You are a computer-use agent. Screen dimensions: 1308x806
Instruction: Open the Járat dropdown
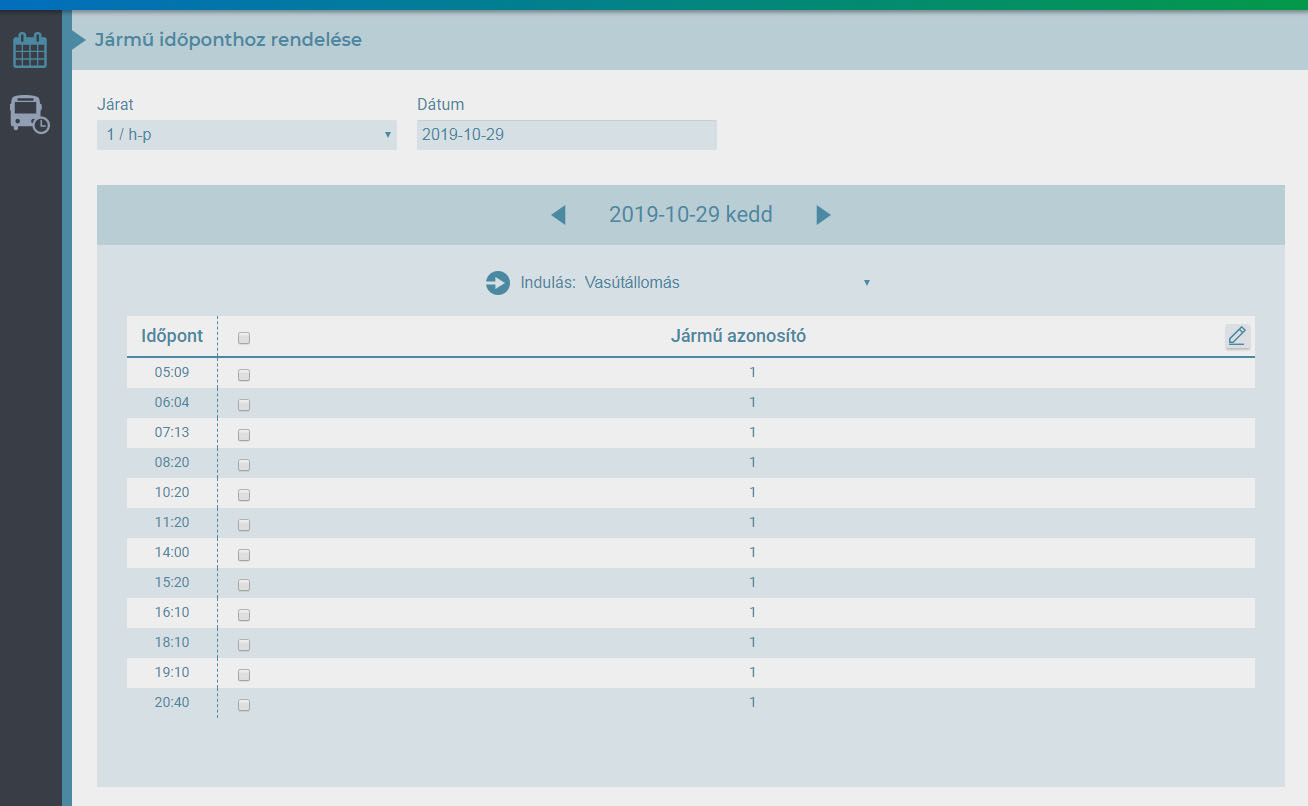(x=246, y=135)
